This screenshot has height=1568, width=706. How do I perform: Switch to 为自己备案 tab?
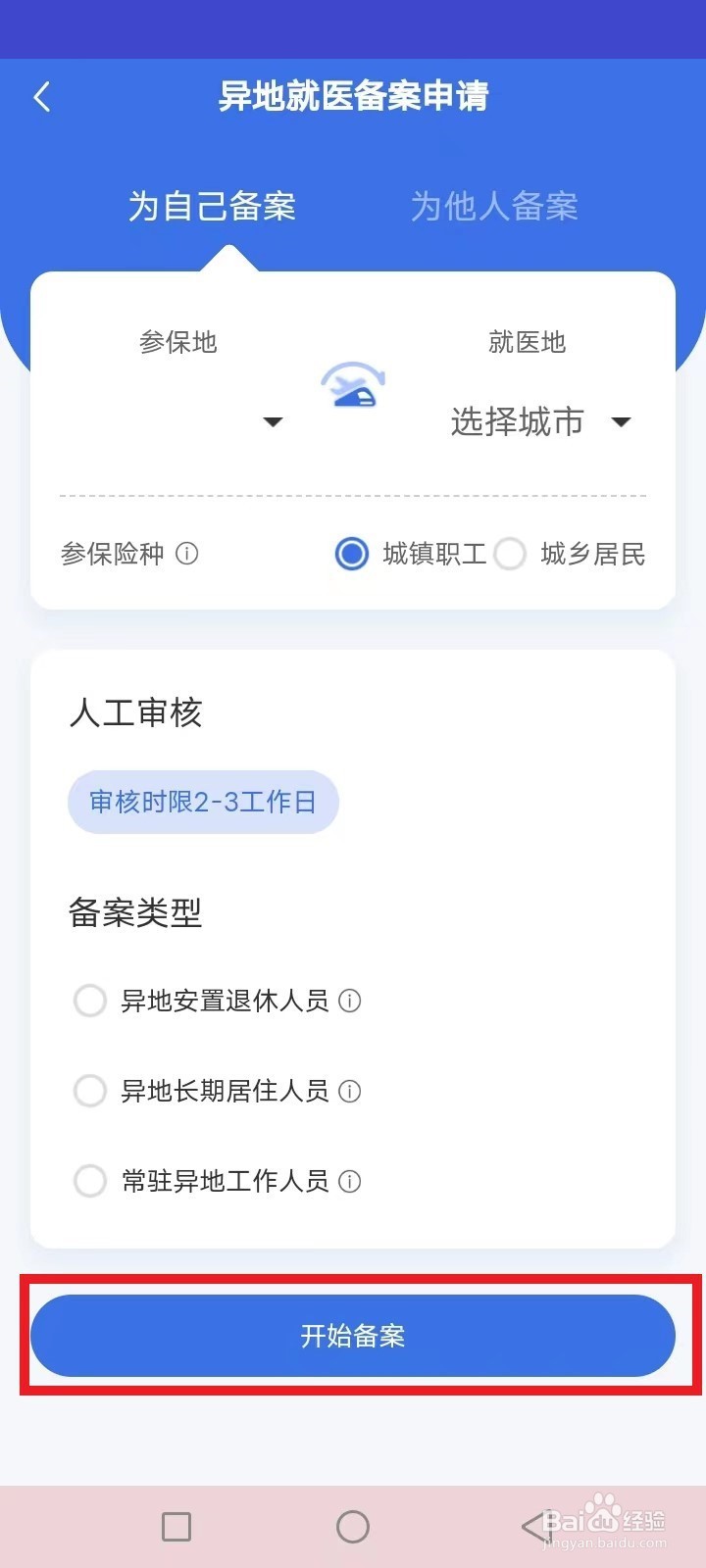[212, 206]
